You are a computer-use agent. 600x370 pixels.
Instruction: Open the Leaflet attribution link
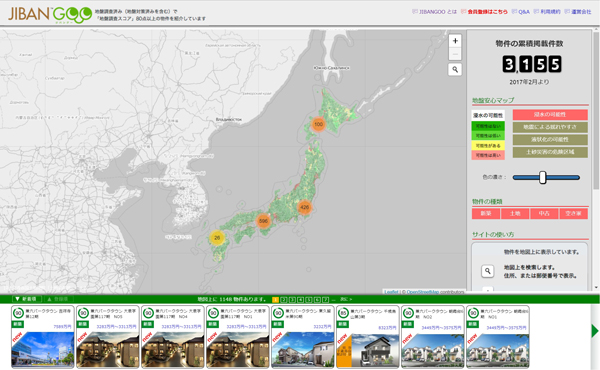click(x=391, y=292)
